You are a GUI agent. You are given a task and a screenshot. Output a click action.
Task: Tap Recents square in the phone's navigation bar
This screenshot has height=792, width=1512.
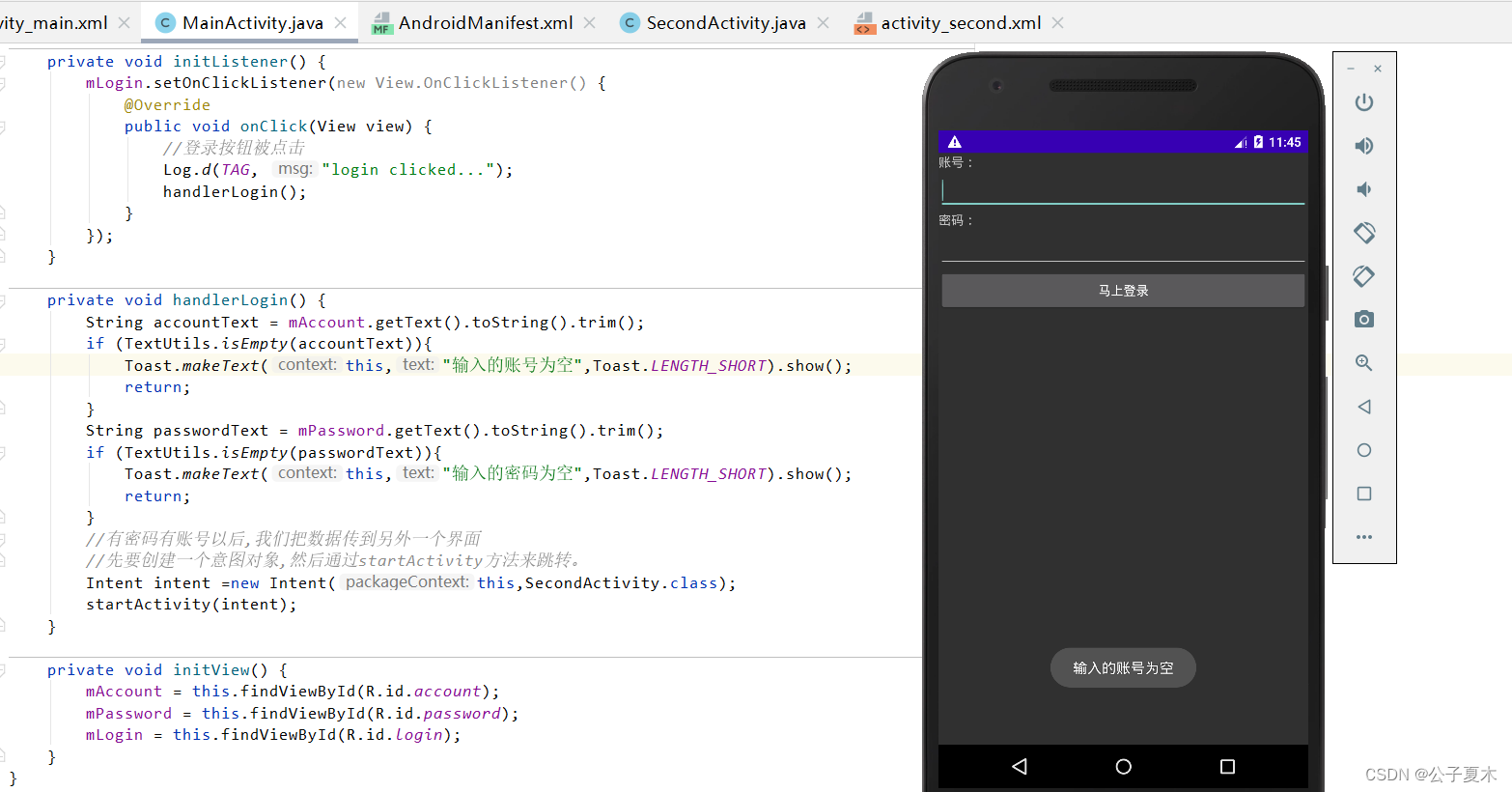1227,767
